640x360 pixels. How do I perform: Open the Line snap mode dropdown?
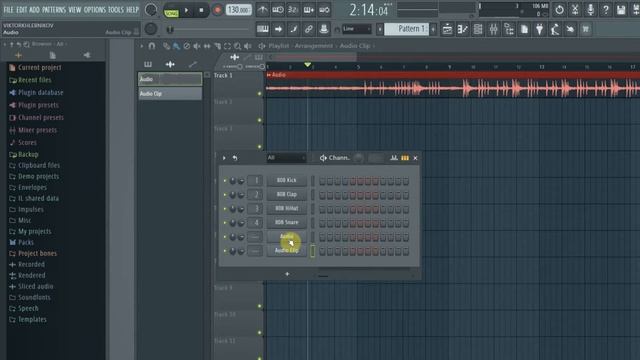tap(357, 29)
